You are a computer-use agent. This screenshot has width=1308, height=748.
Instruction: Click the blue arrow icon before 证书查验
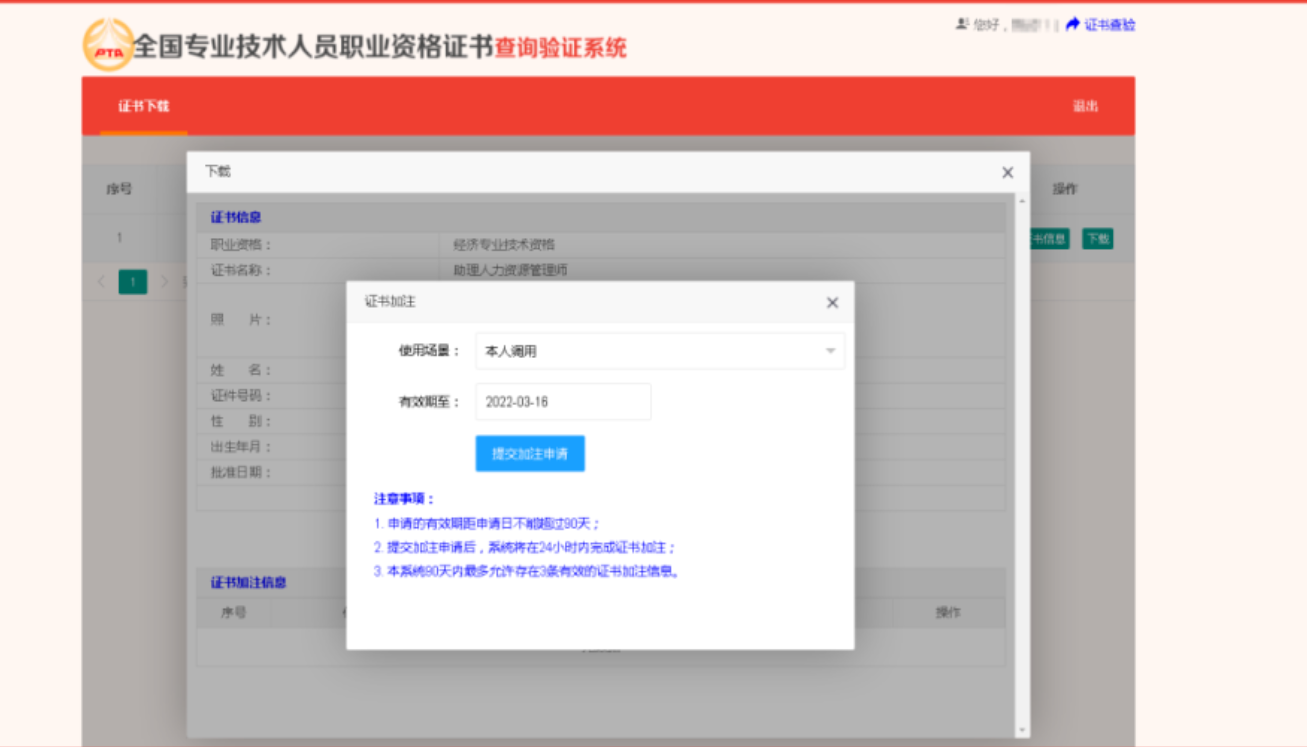click(1073, 24)
